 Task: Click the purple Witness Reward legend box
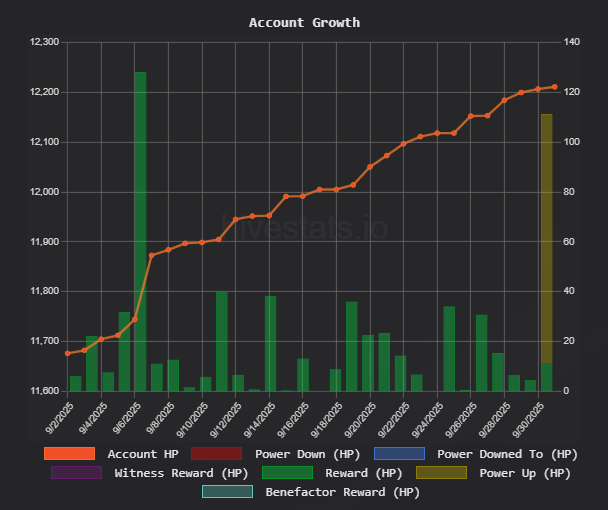pos(76,472)
